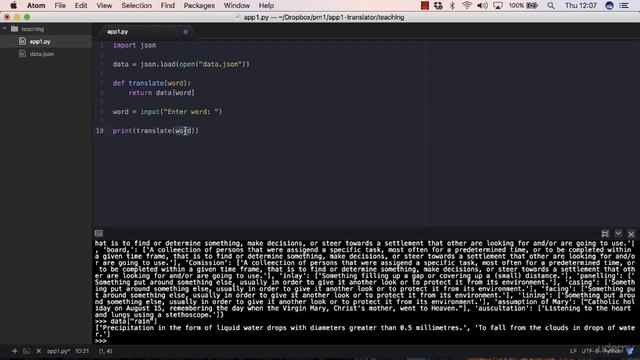
Task: Open the Apple menu
Action: click(x=13, y=5)
